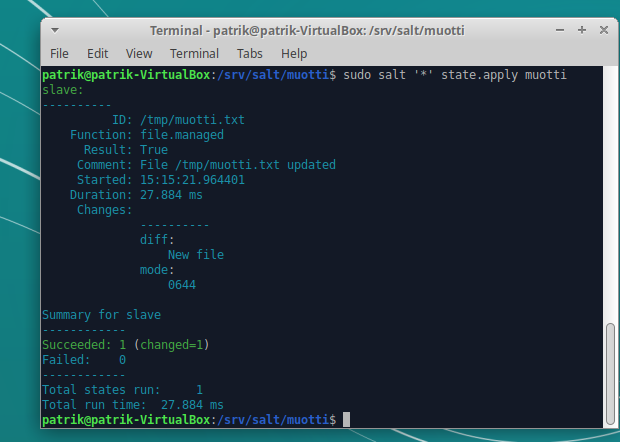Open the Edit menu
Screen dimensions: 620x442
[x=97, y=53]
